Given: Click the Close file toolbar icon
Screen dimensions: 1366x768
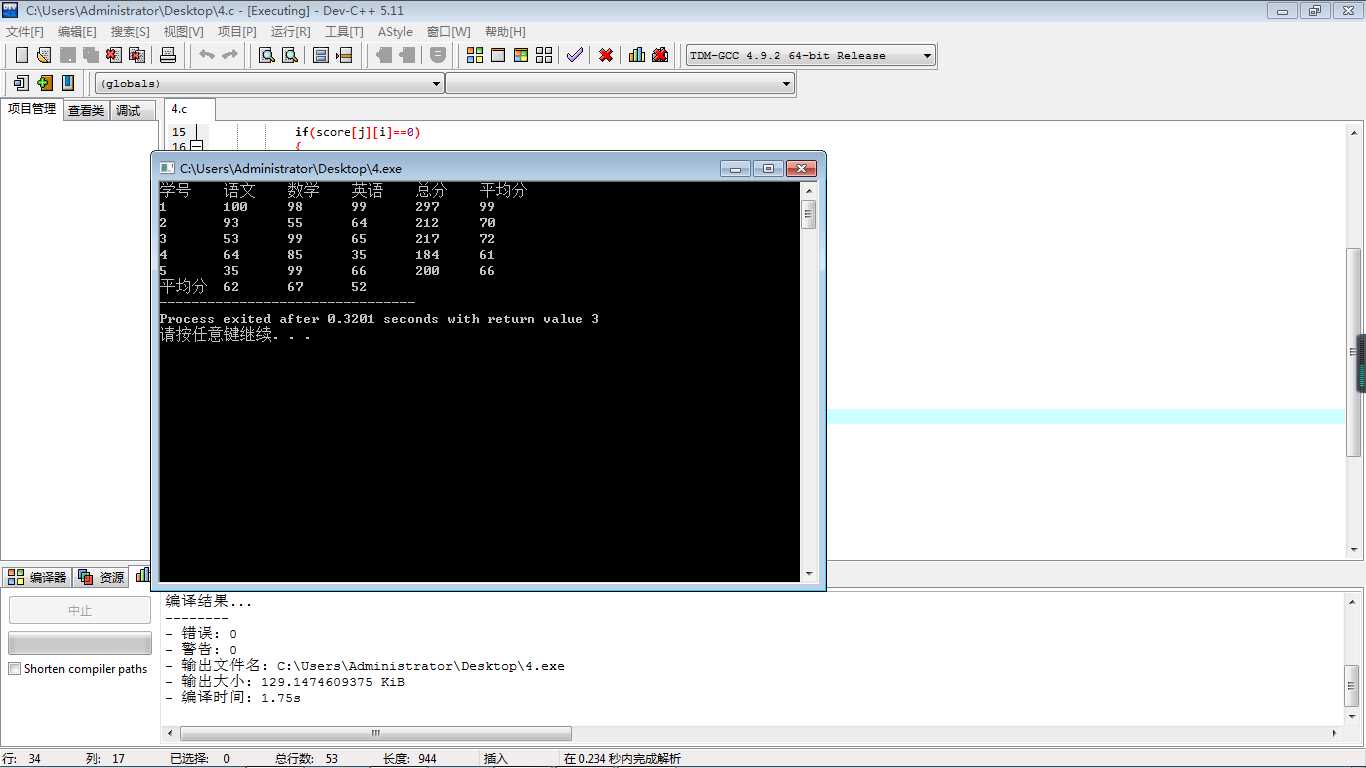Looking at the screenshot, I should point(113,55).
